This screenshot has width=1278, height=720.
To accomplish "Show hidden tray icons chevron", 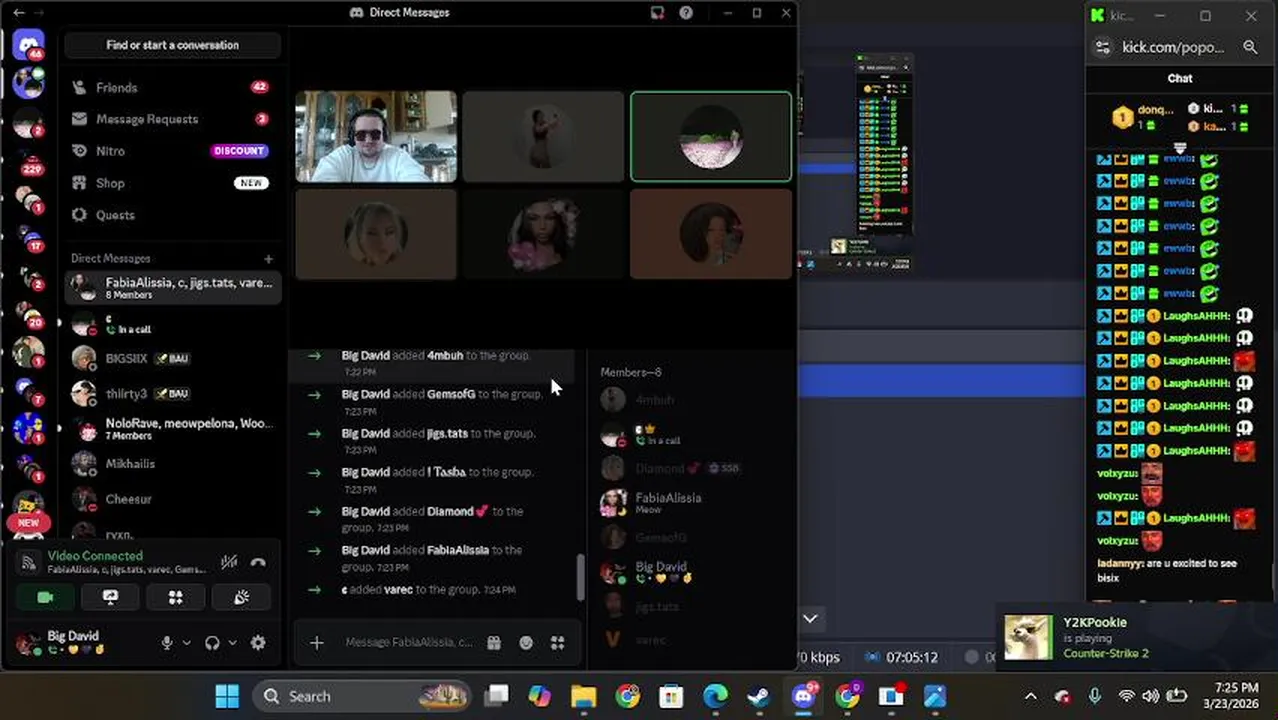I will [1030, 696].
